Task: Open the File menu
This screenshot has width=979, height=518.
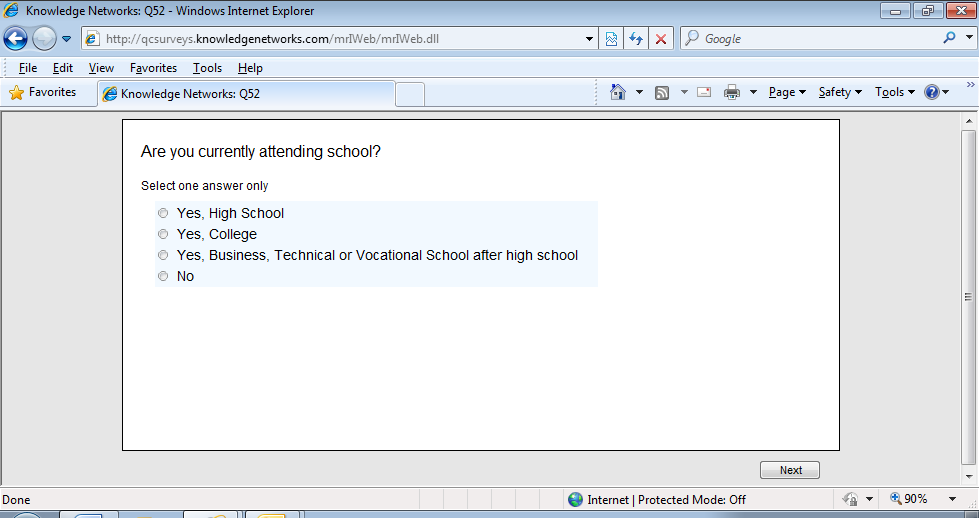Action: tap(28, 68)
